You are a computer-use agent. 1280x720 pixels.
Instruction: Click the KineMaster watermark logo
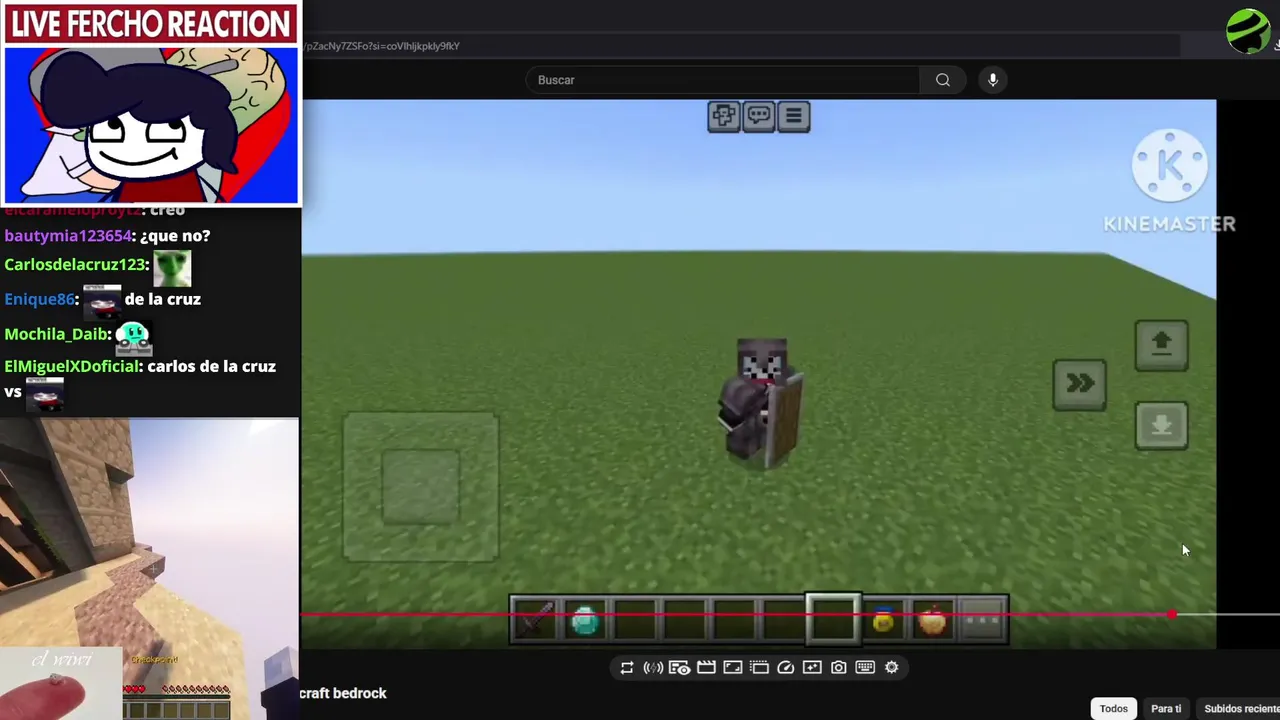(1169, 181)
